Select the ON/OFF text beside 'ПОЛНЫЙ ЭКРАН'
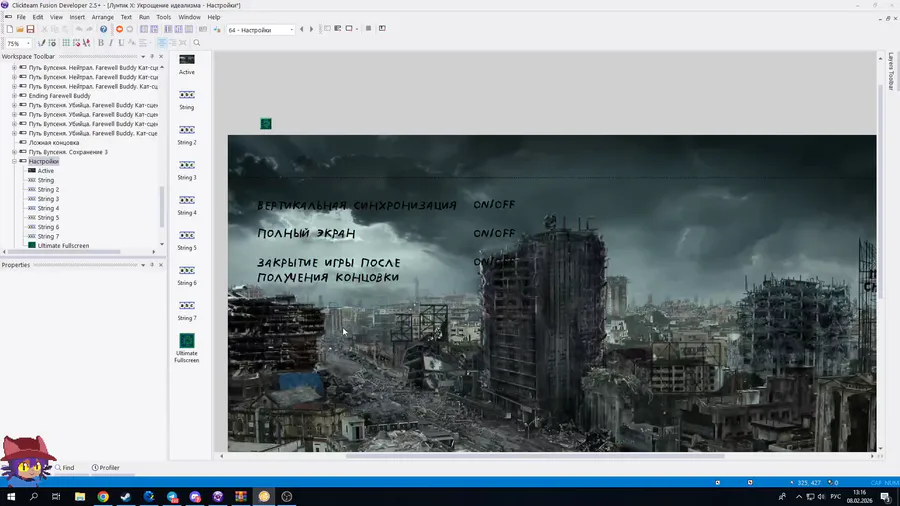The height and width of the screenshot is (506, 900). pyautogui.click(x=494, y=233)
